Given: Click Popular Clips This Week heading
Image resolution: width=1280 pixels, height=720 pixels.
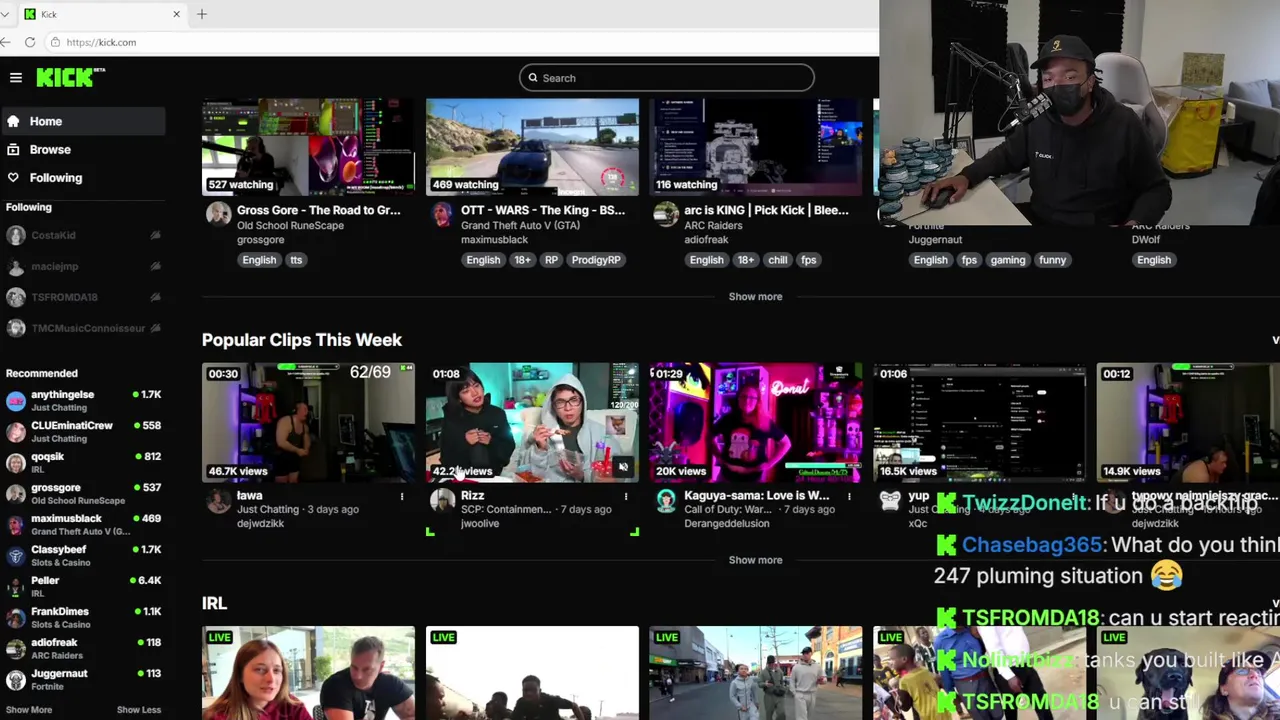Looking at the screenshot, I should (x=302, y=340).
